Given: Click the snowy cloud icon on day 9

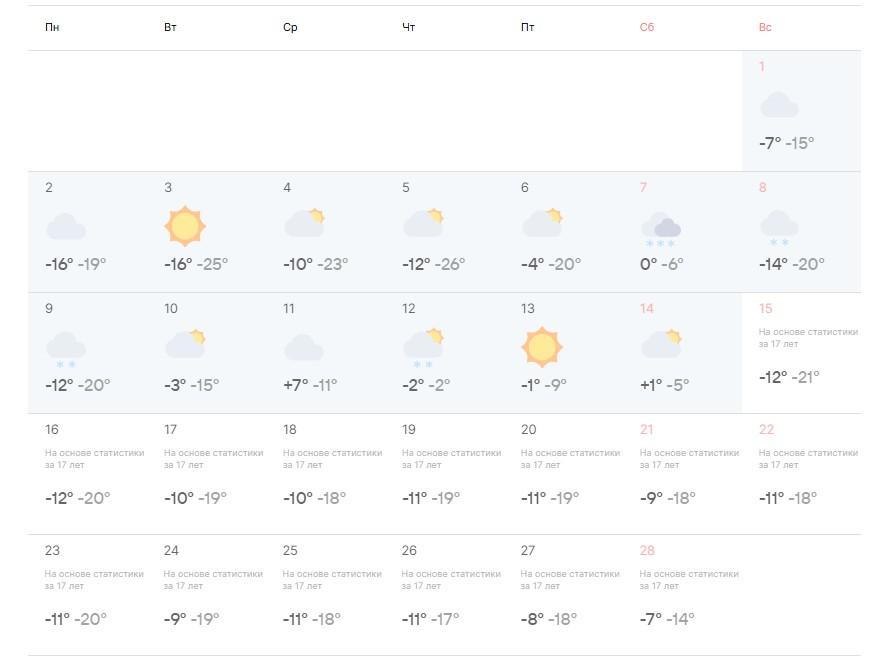Looking at the screenshot, I should pyautogui.click(x=66, y=349).
